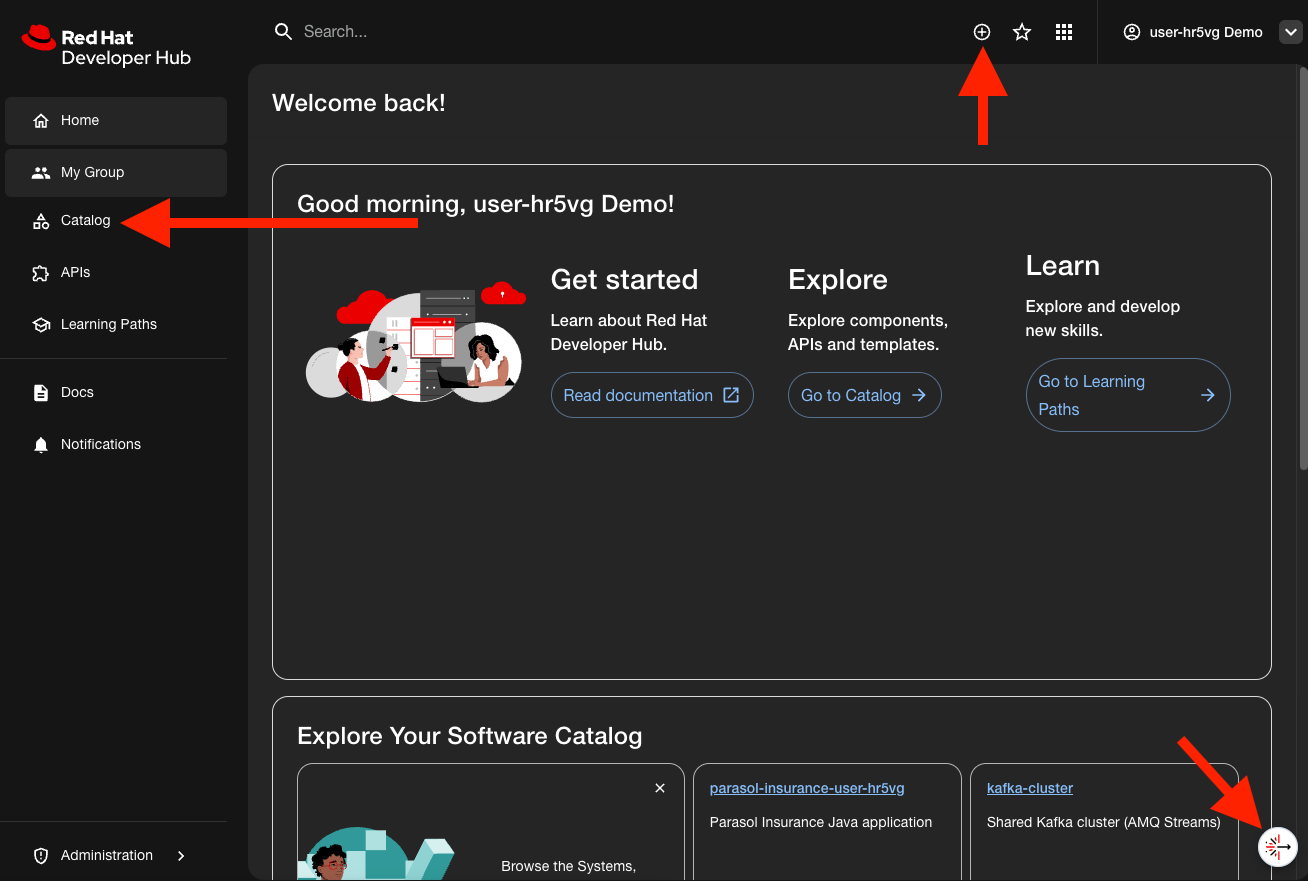This screenshot has width=1308, height=881.
Task: Open the kafka-cluster link
Action: [1030, 788]
